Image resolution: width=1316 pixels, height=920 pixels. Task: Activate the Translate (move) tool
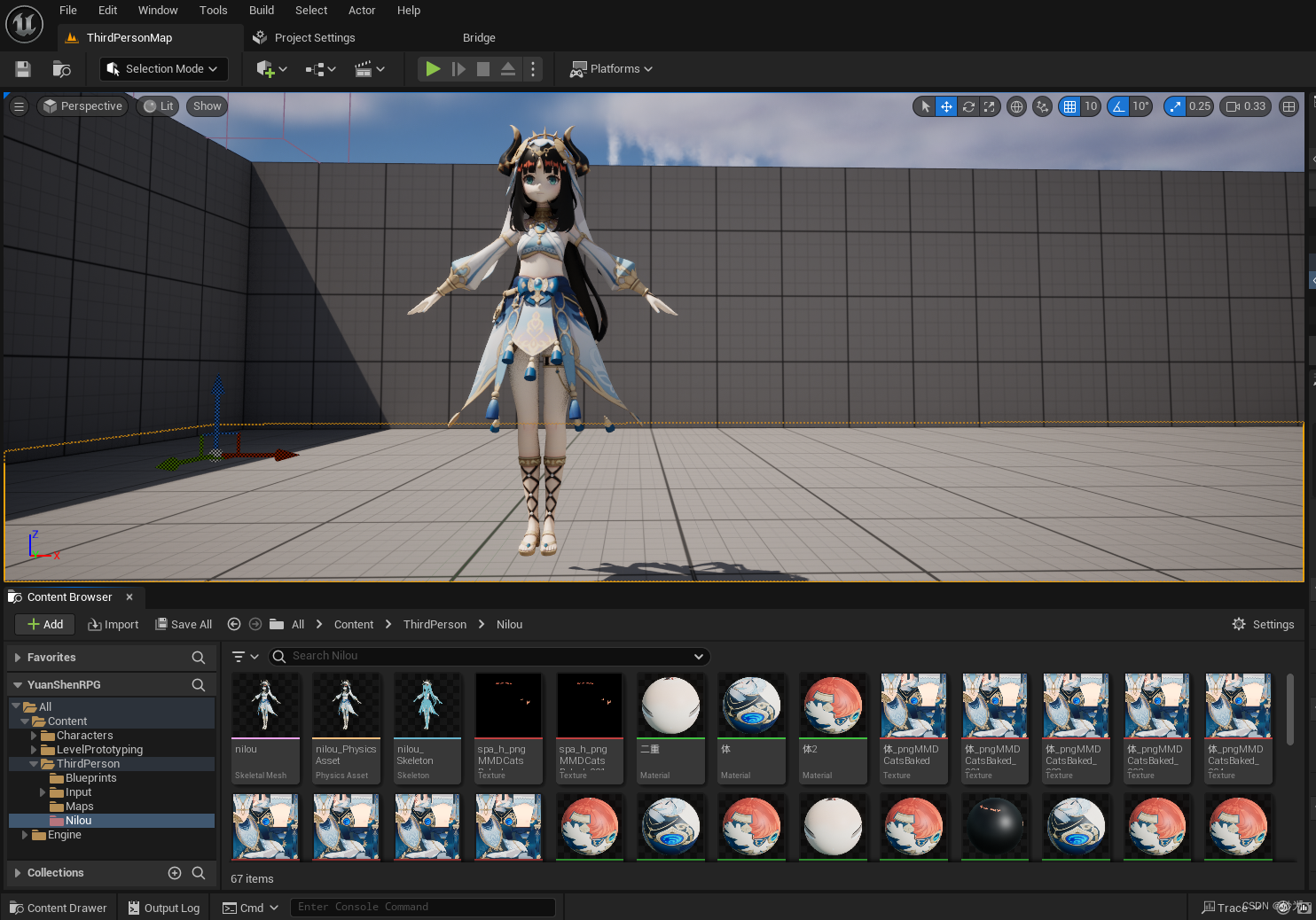pos(946,106)
